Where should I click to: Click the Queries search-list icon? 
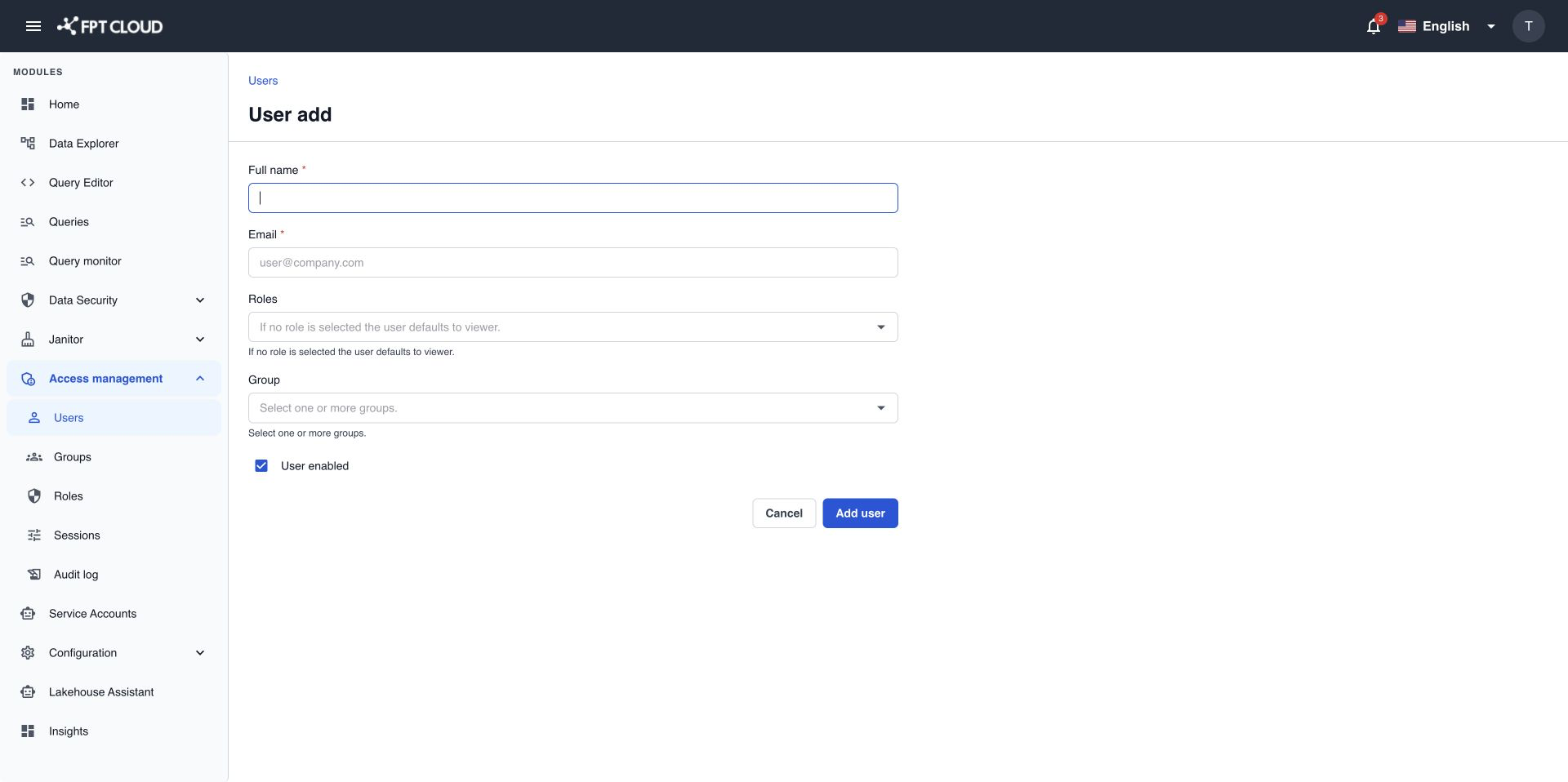(x=28, y=222)
